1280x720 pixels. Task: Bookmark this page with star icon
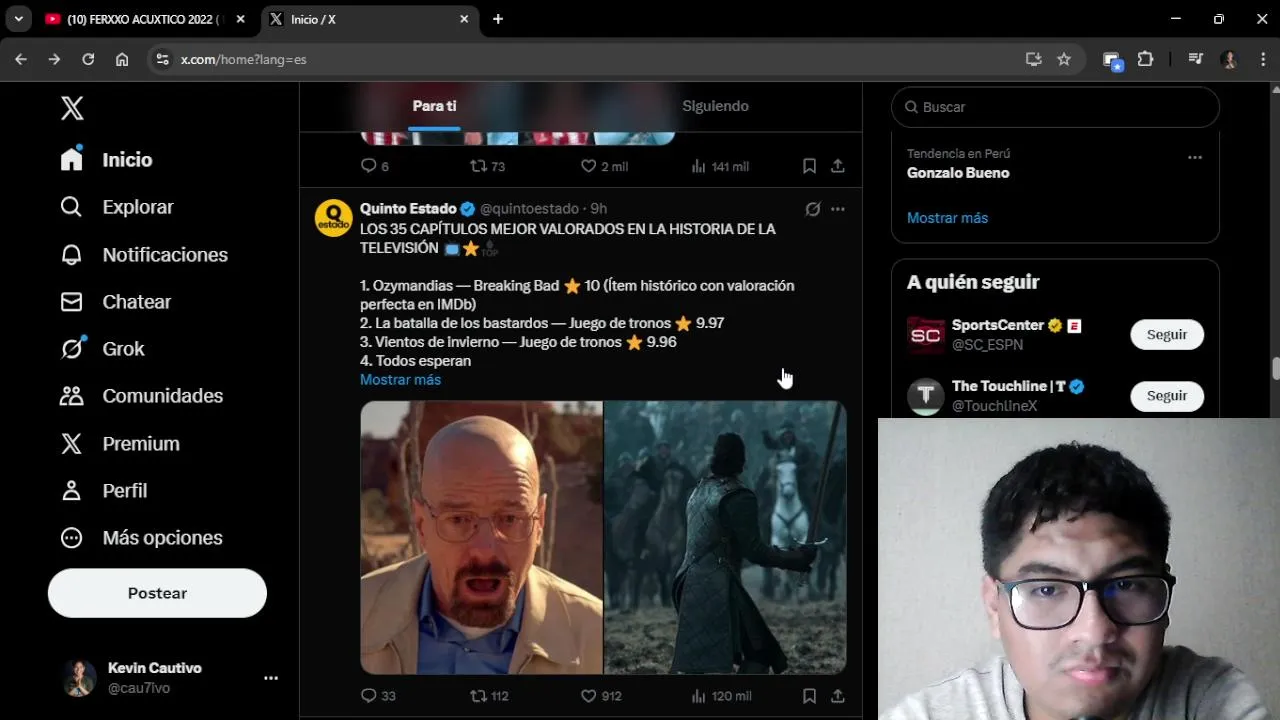tap(1064, 59)
